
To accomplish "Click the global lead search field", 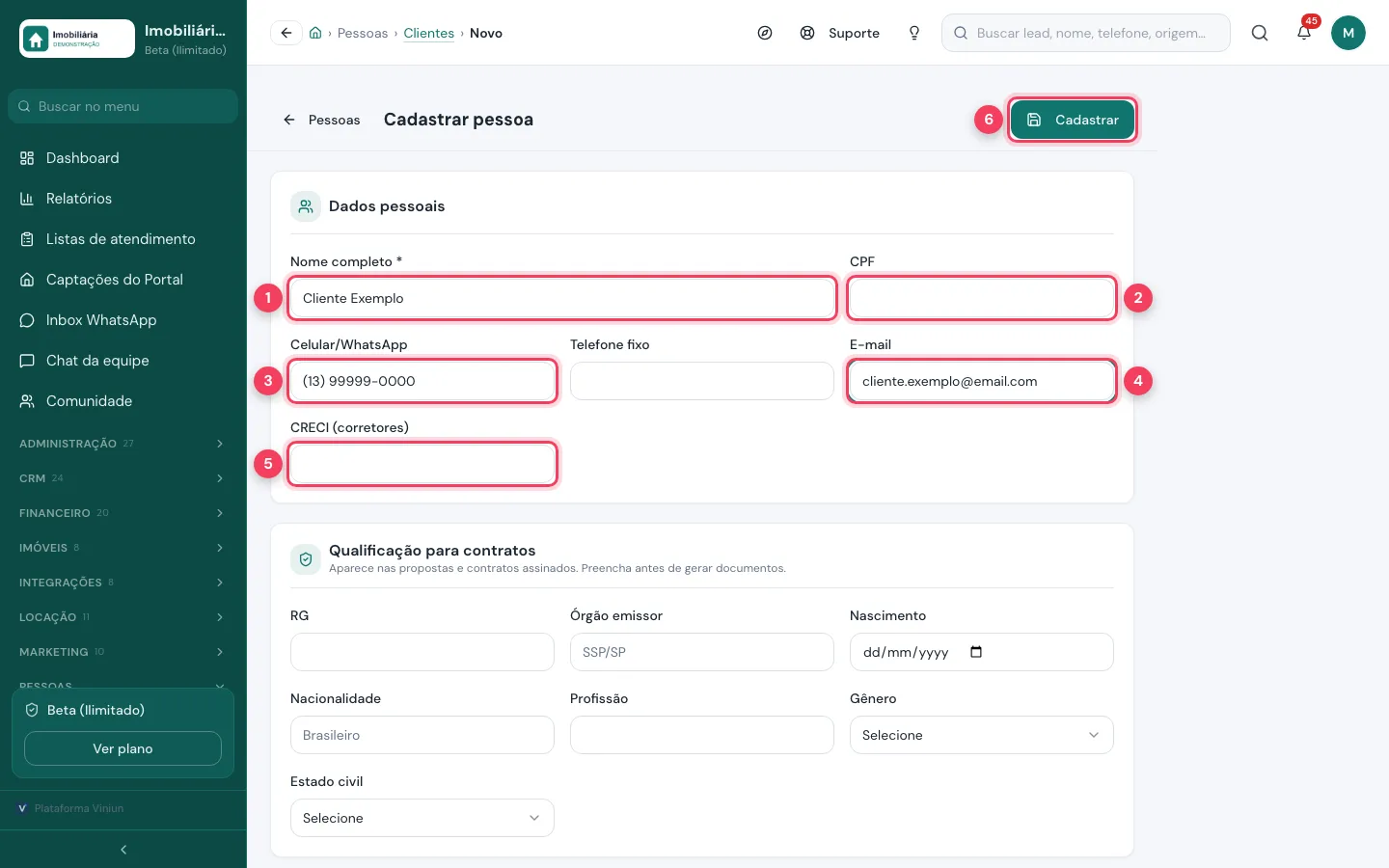I will coord(1086,33).
